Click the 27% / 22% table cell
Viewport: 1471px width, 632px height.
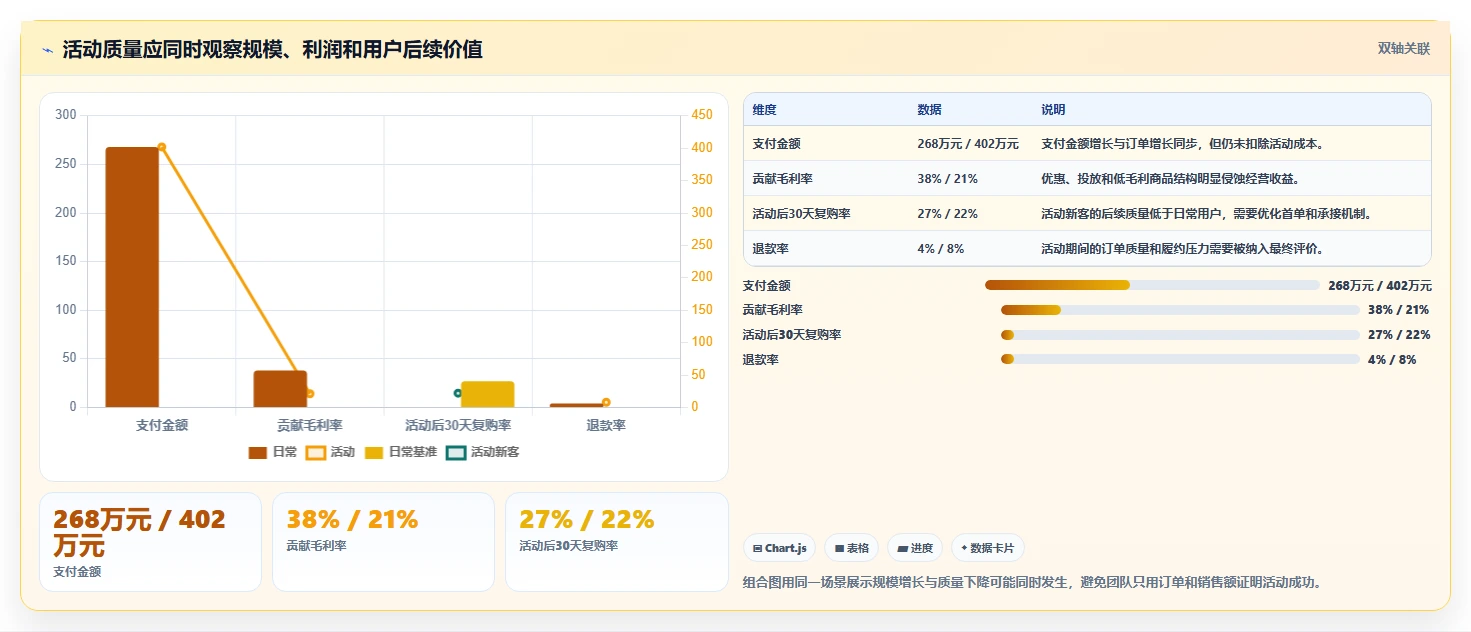(947, 214)
